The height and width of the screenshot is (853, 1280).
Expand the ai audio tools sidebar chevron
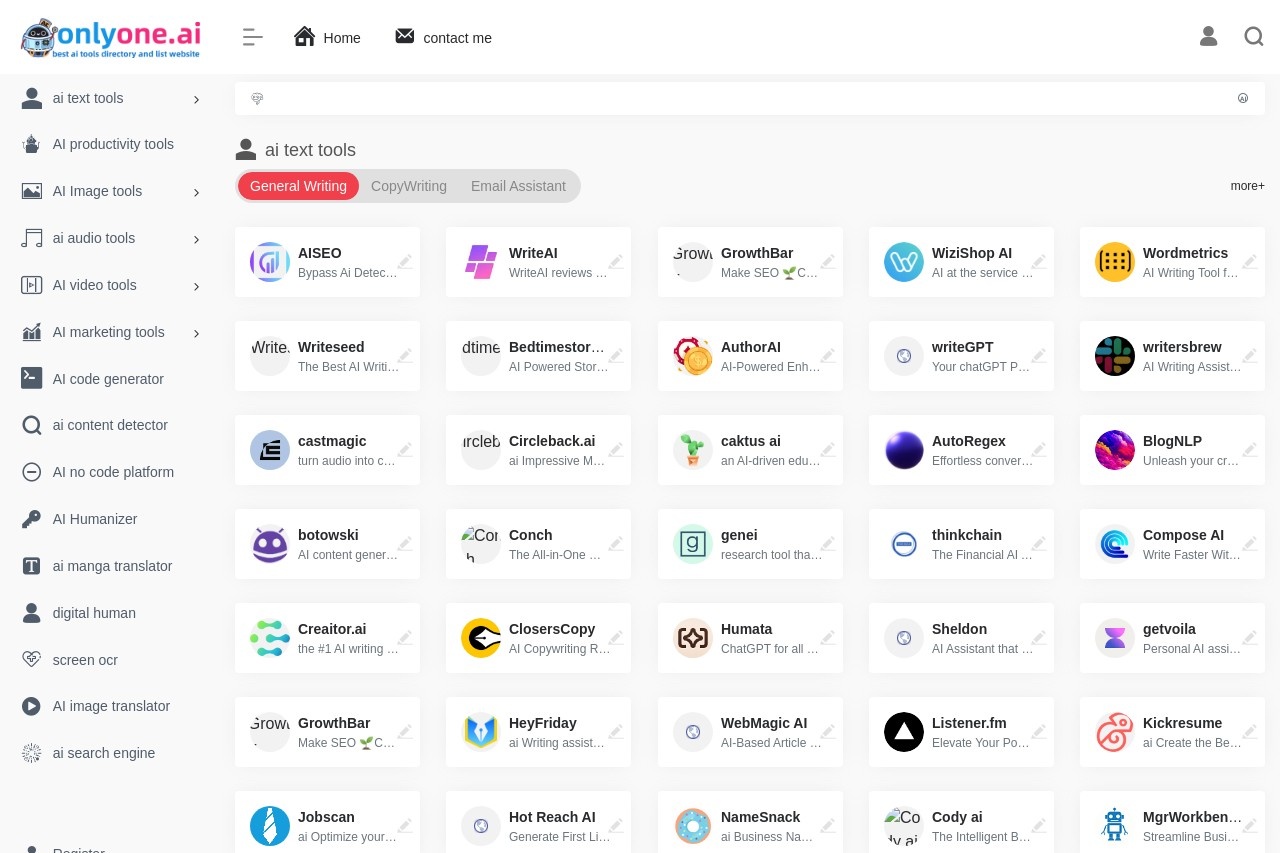click(x=196, y=239)
